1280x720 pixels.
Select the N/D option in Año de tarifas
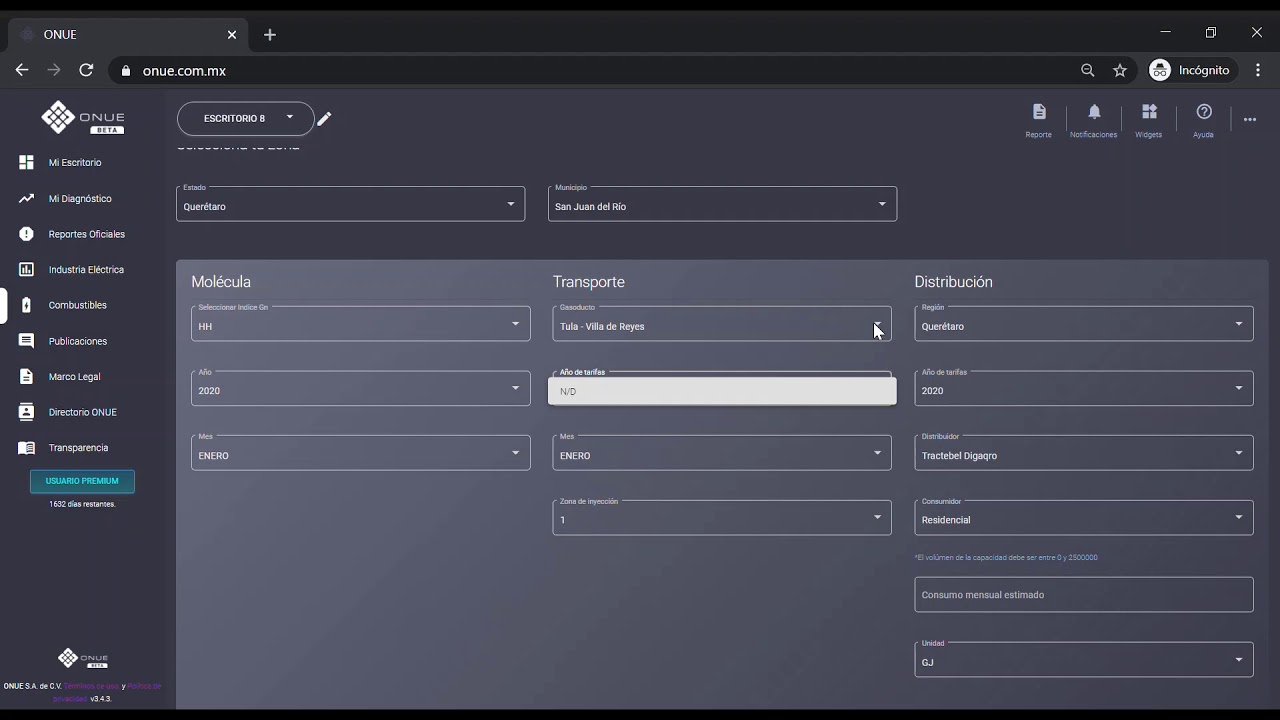(722, 391)
